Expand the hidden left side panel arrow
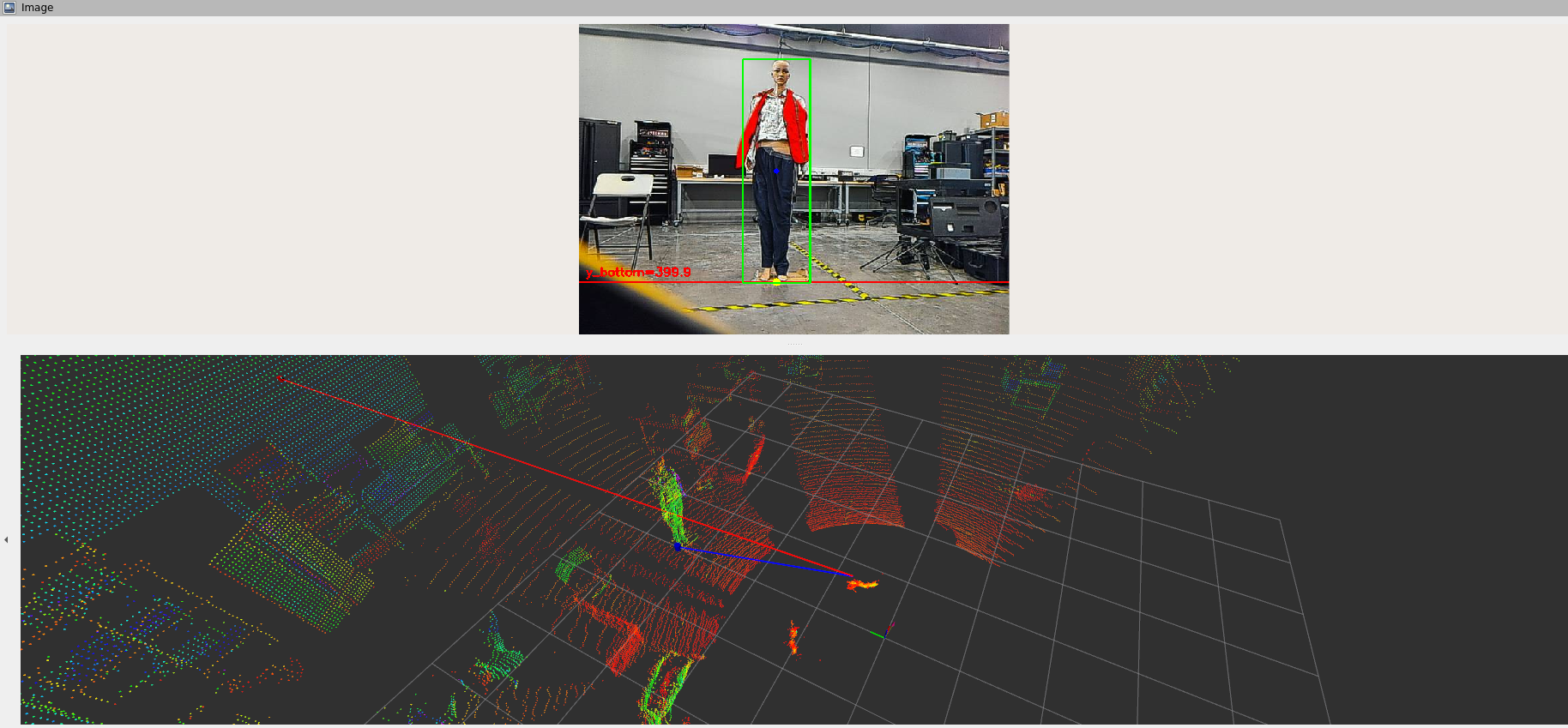This screenshot has width=1568, height=728. click(6, 539)
